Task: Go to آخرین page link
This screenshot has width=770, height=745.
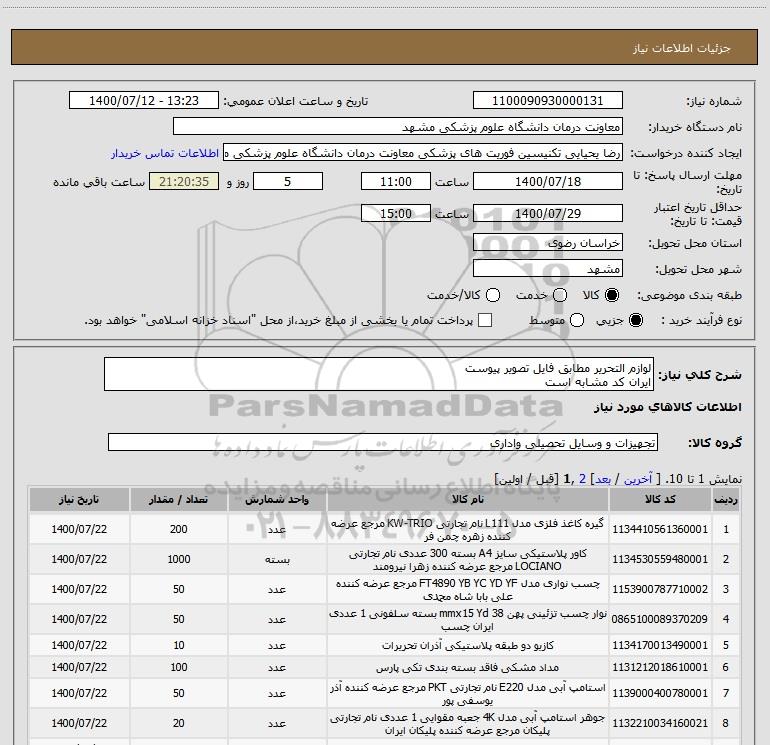Action: [x=637, y=479]
